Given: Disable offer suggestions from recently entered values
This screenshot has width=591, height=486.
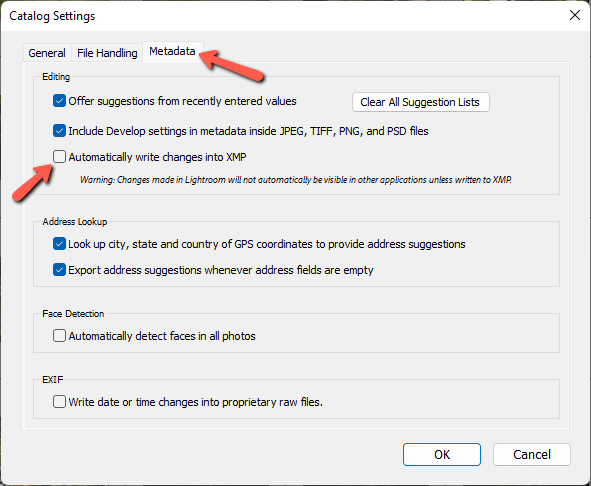Looking at the screenshot, I should 60,101.
